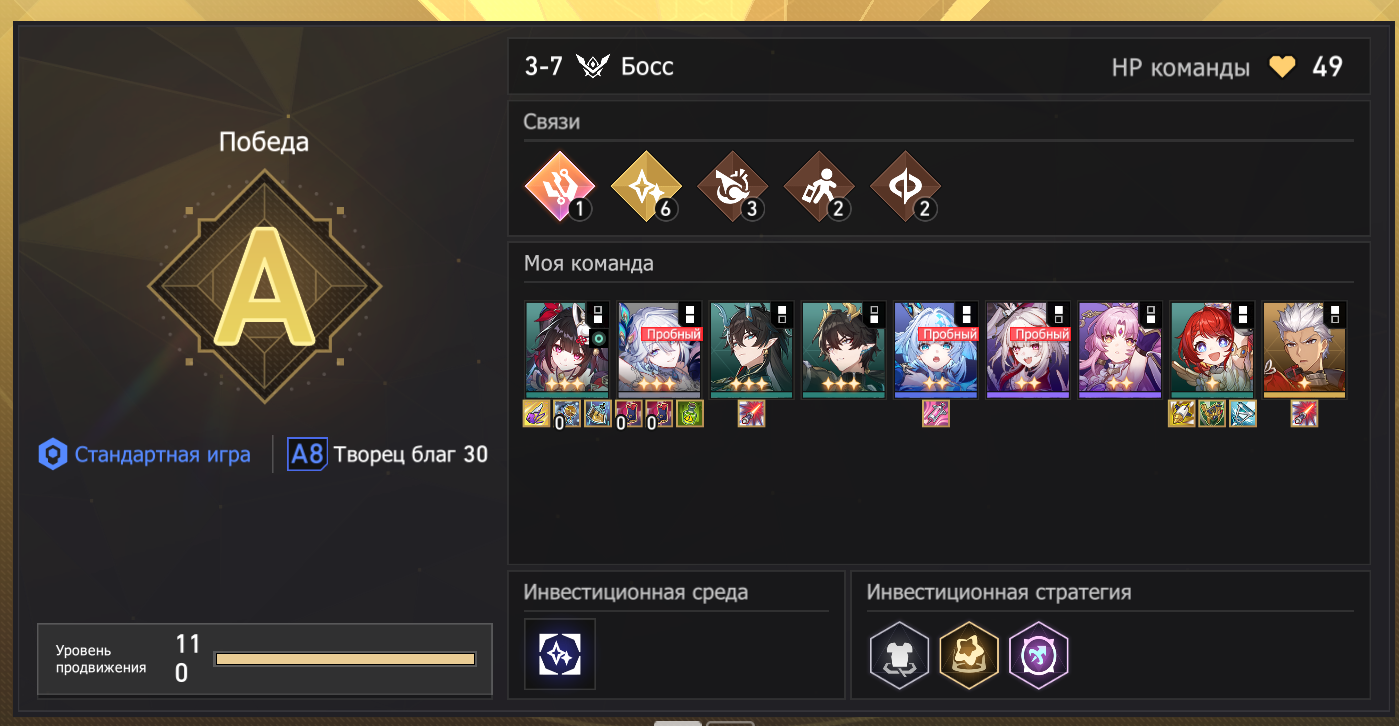1399x726 pixels.
Task: Select the loop-symbol bond icon with count 2
Action: [x=906, y=186]
